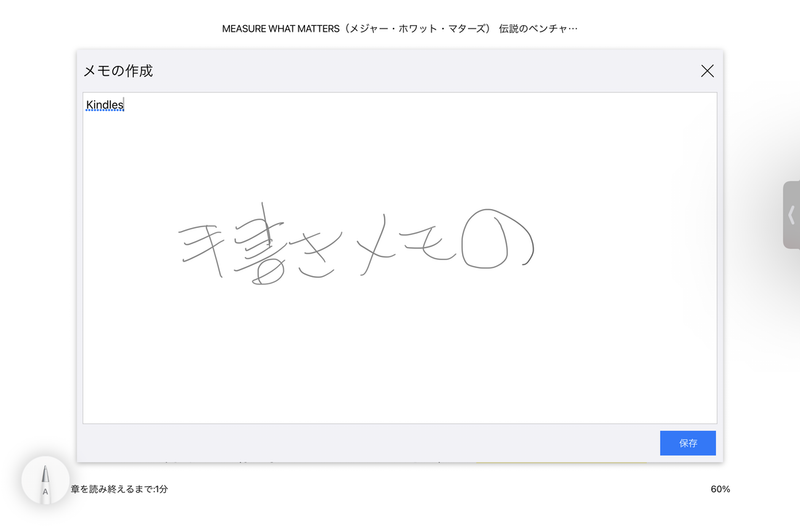Tap the 章を読み終えるまで:1分 reading time text
The height and width of the screenshot is (526, 800).
[119, 489]
